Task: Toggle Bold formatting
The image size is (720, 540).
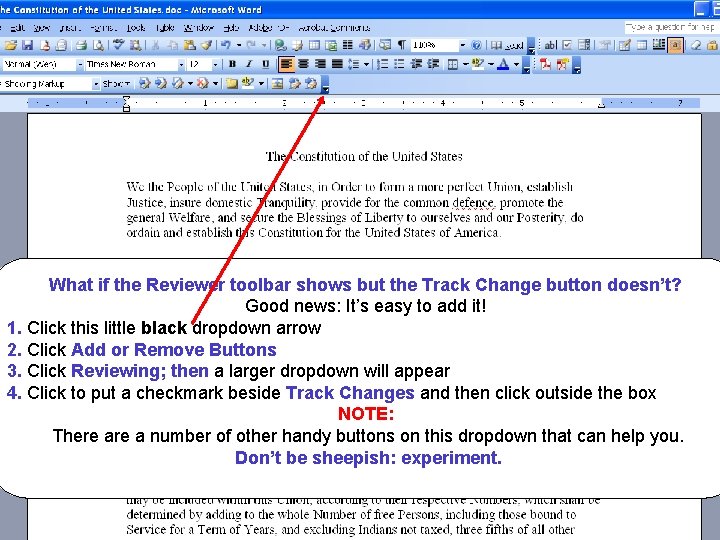Action: [x=232, y=64]
